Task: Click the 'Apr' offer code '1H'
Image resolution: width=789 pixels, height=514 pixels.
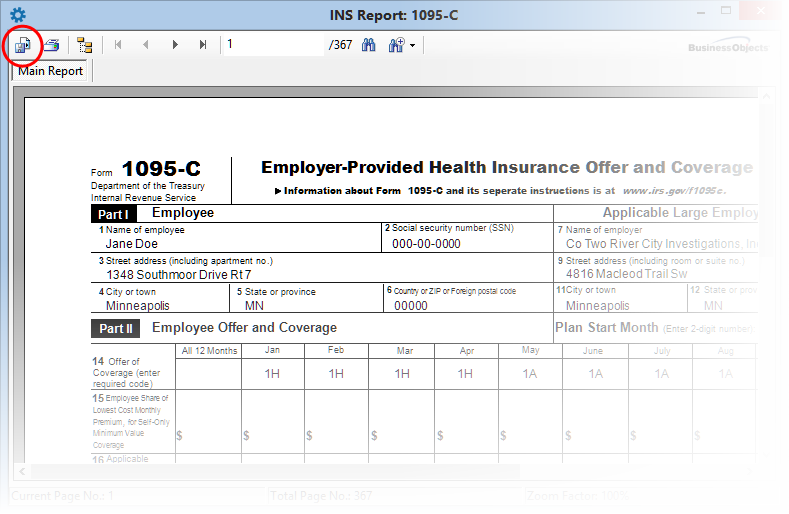Action: pos(465,374)
